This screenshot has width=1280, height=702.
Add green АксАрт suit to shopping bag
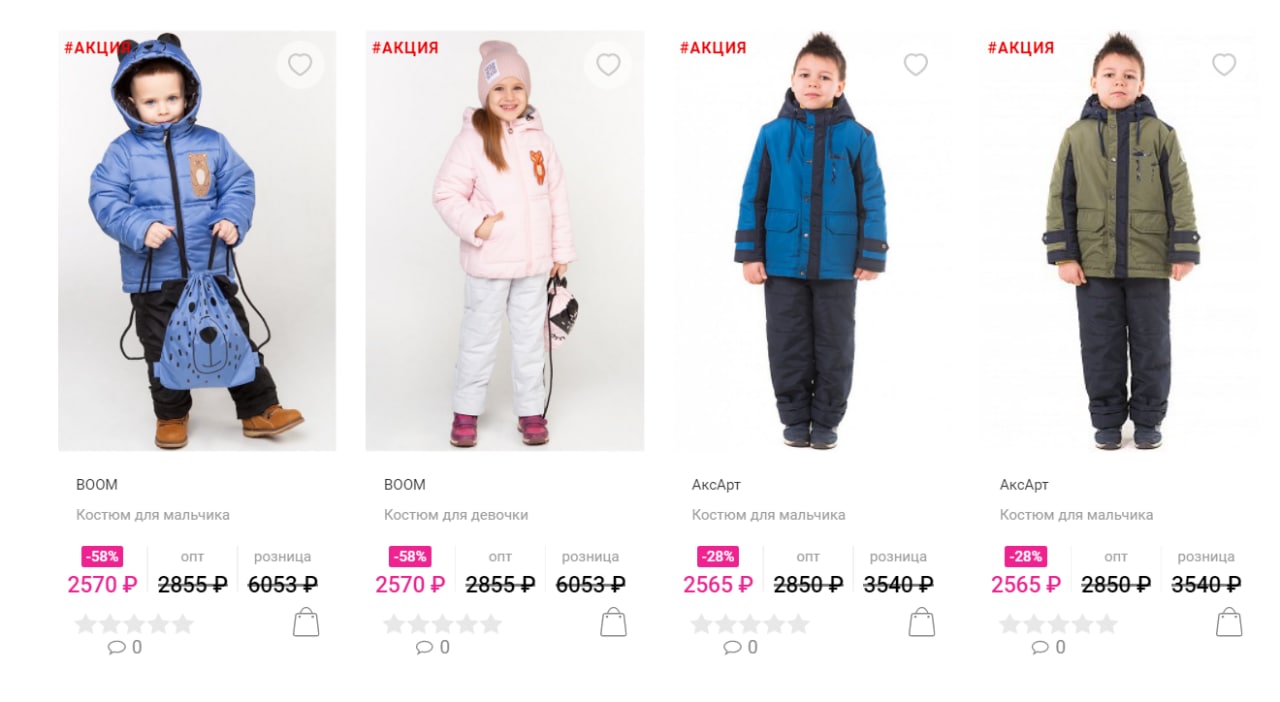1229,622
